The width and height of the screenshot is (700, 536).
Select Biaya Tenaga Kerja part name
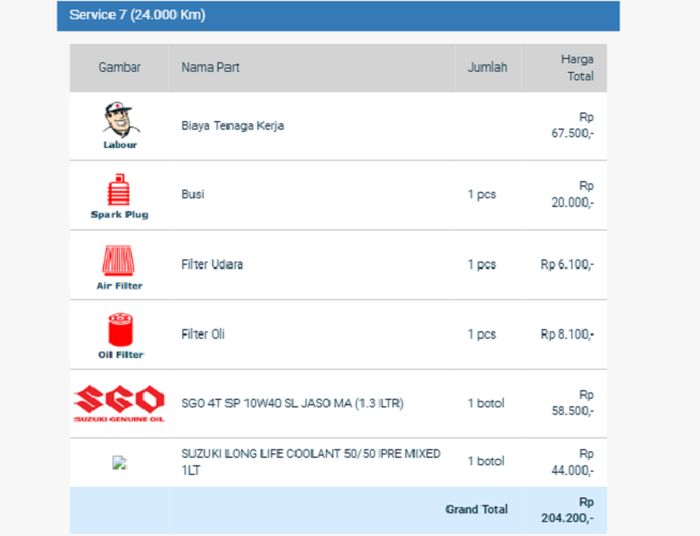click(x=232, y=126)
